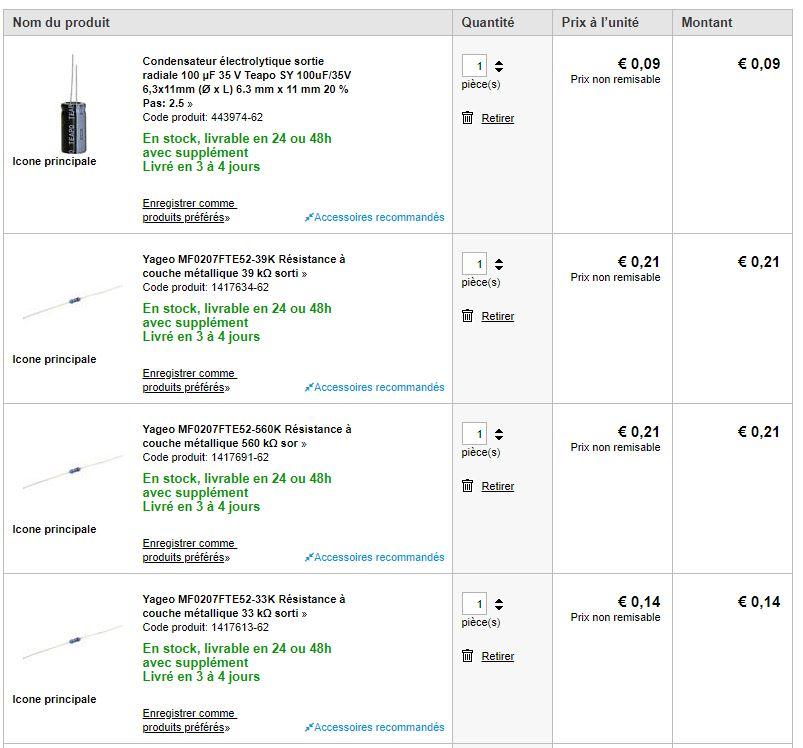Click quantity field of the Teapo capacitor
803x748 pixels.
point(474,66)
